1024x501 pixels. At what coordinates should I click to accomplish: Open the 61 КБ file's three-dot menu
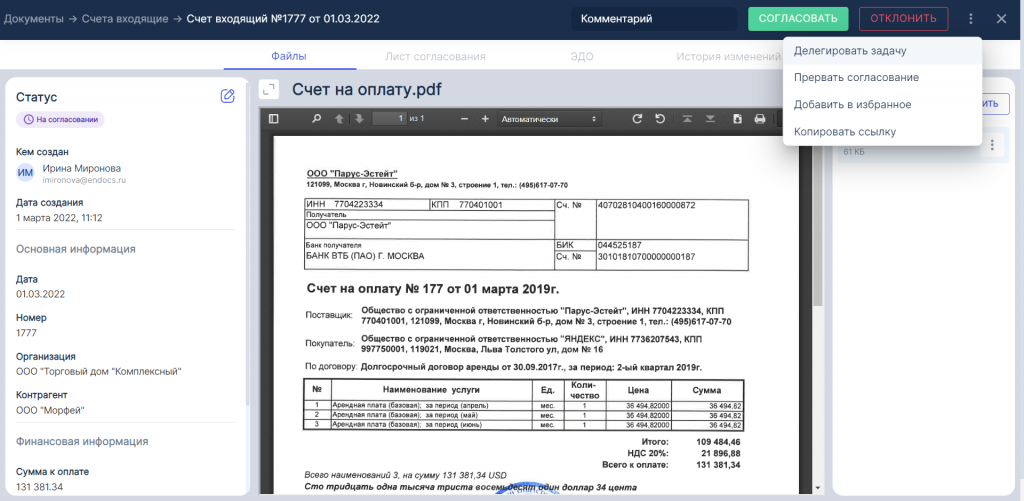tap(993, 144)
